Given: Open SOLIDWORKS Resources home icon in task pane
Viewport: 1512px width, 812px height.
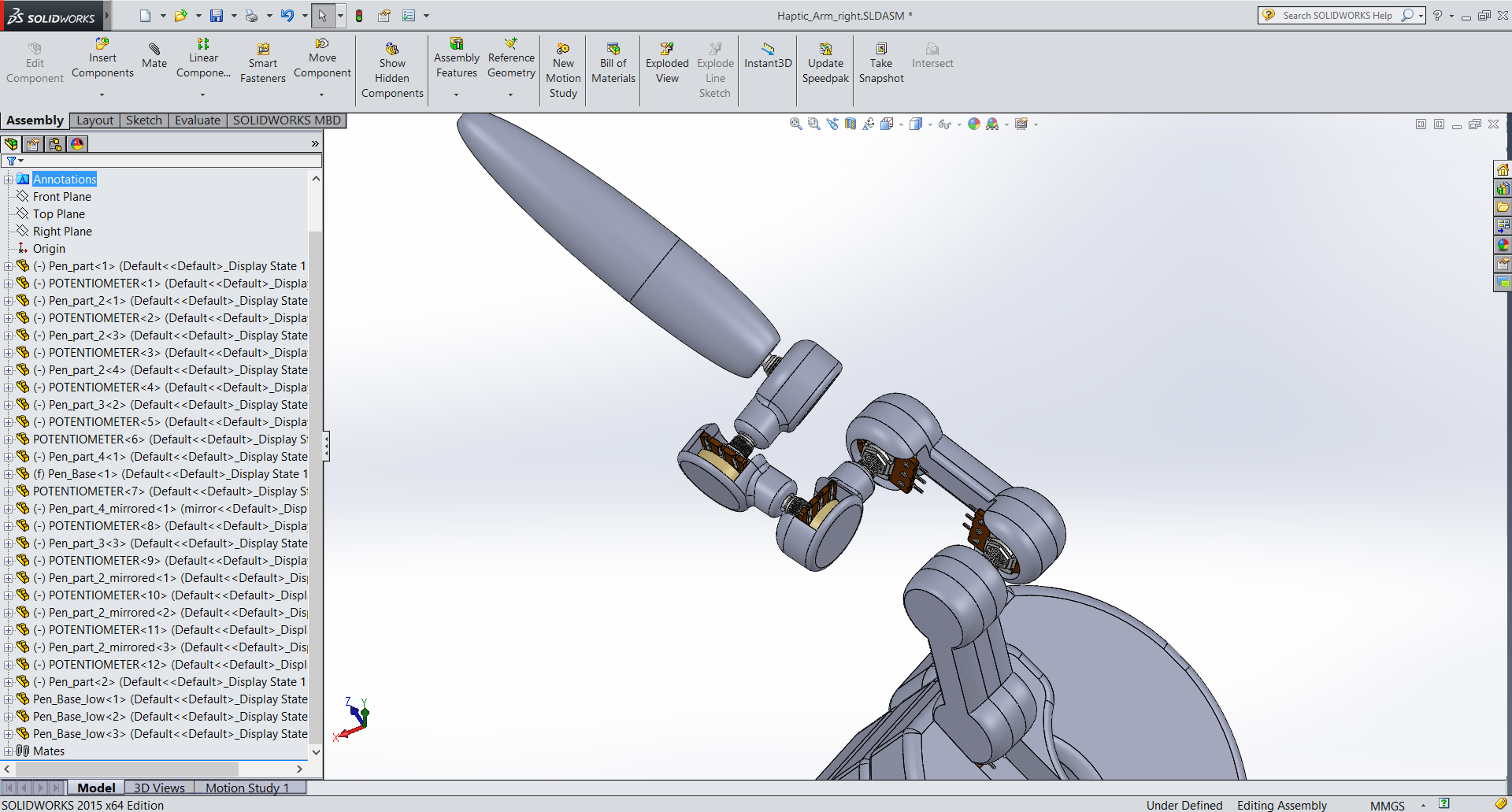Looking at the screenshot, I should pos(1503,170).
